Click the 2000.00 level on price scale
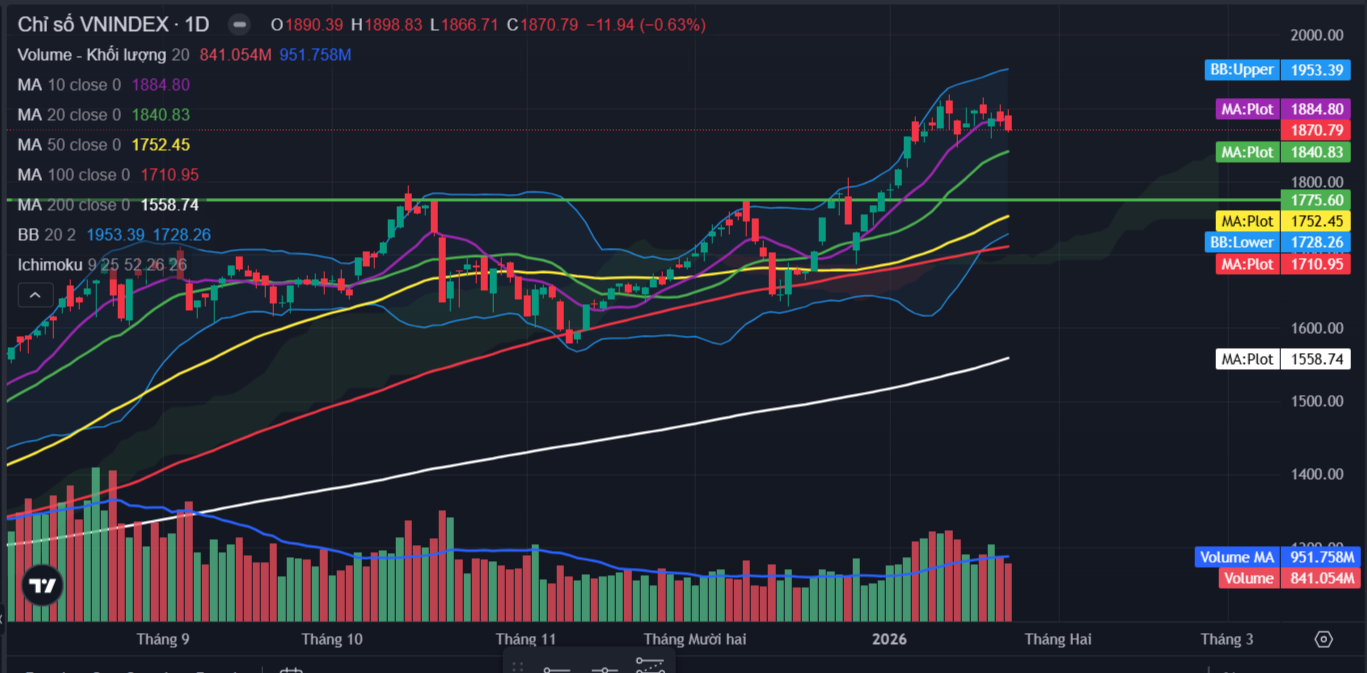The image size is (1367, 673). point(1317,35)
